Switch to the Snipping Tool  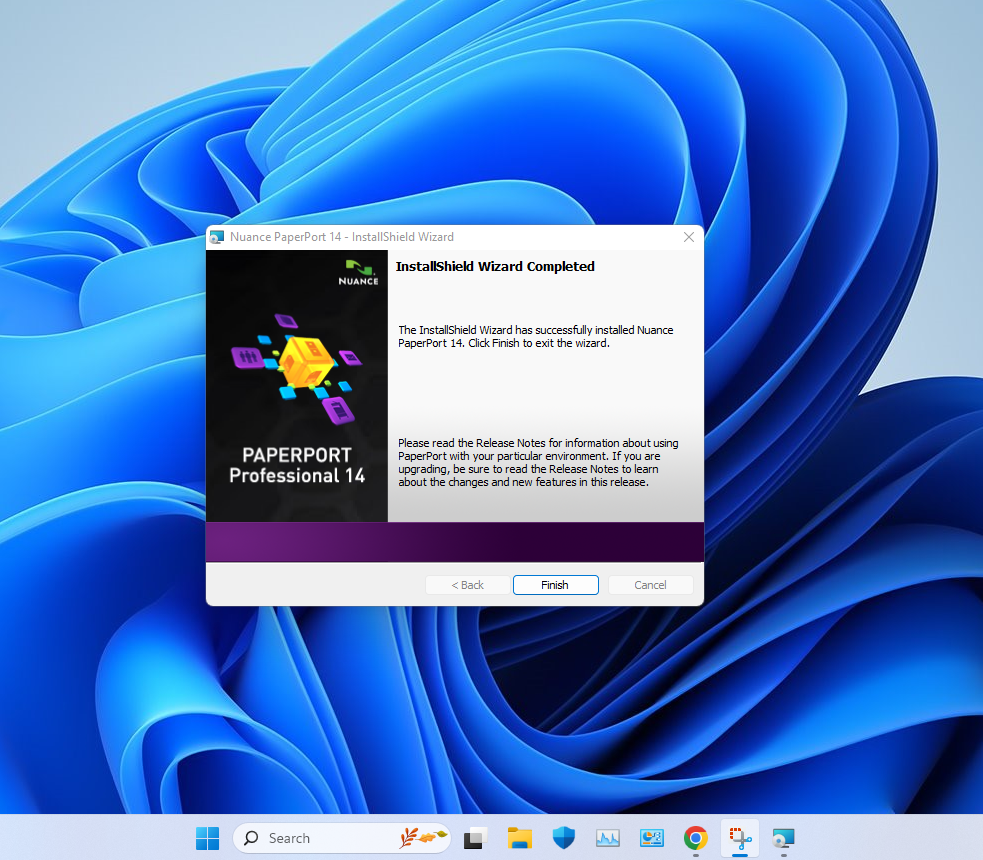(740, 838)
